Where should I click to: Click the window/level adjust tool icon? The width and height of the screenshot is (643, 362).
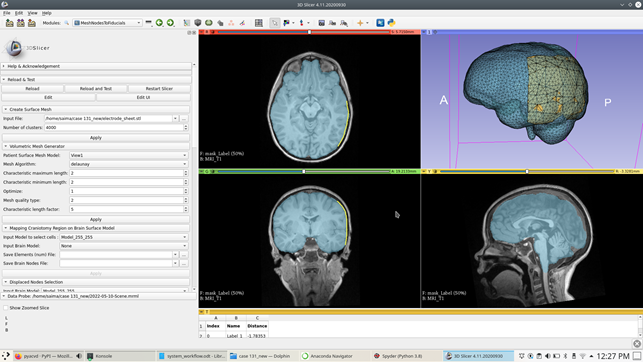point(286,23)
